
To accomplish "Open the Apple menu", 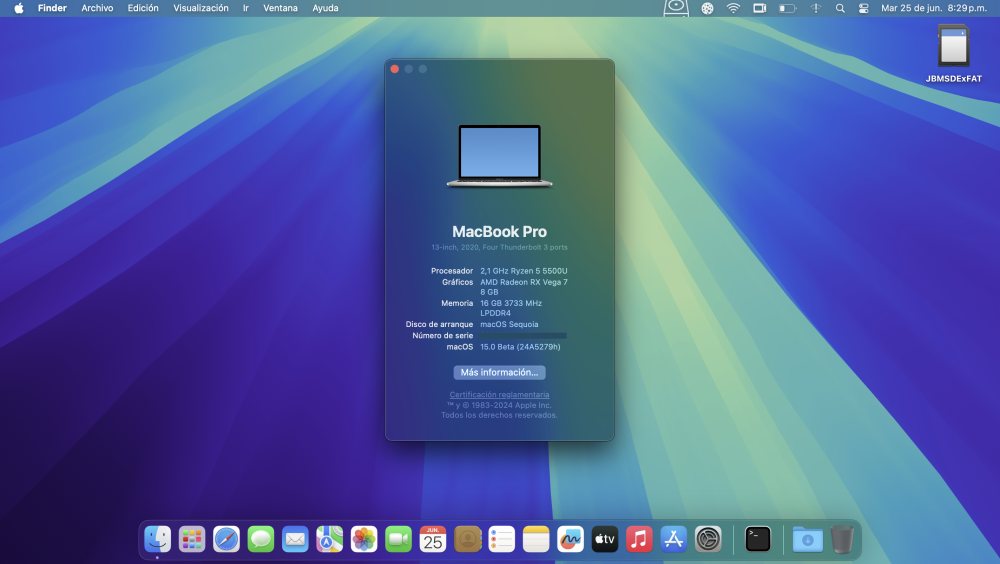I will coord(19,8).
